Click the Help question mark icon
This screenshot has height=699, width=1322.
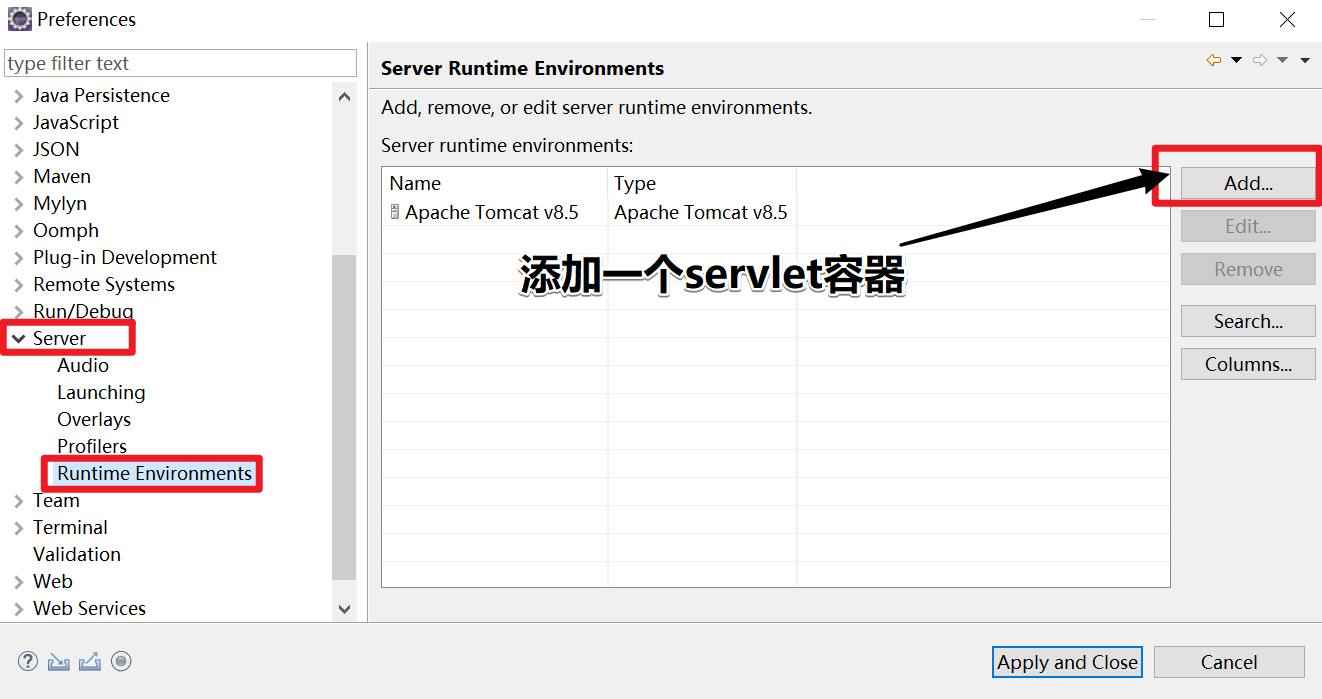tap(28, 661)
